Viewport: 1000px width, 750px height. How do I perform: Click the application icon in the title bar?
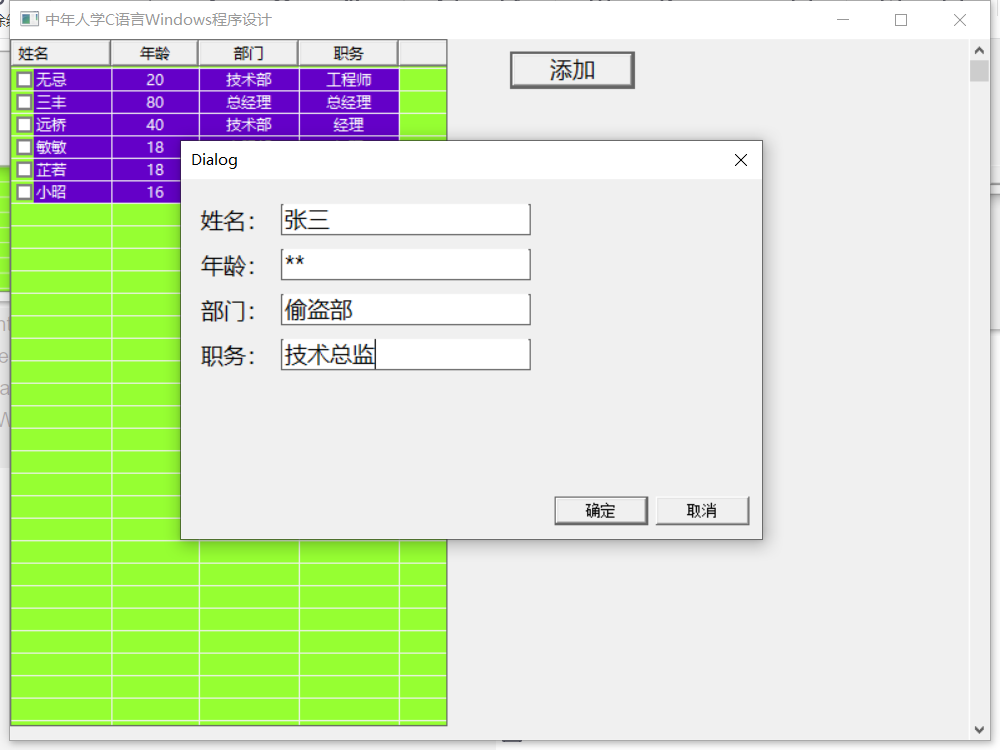pyautogui.click(x=28, y=19)
